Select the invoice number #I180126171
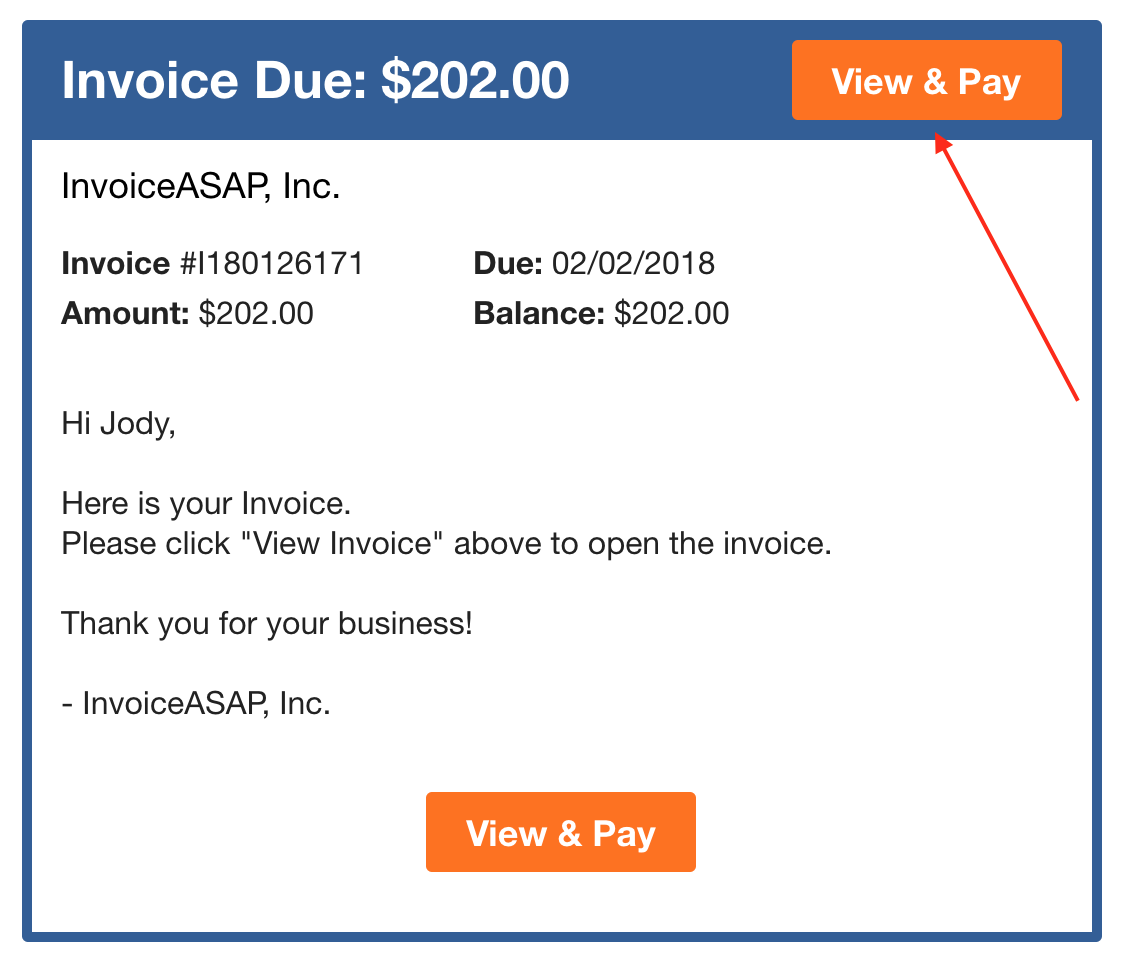This screenshot has height=964, width=1126. click(x=271, y=264)
